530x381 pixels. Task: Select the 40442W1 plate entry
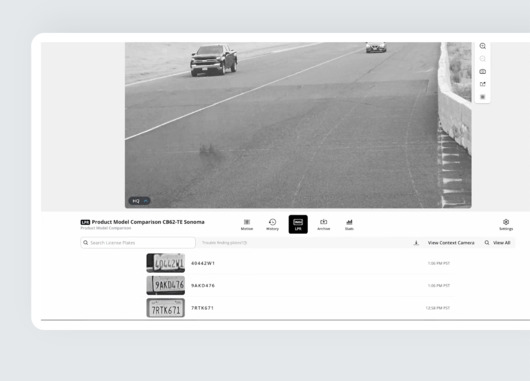click(300, 263)
